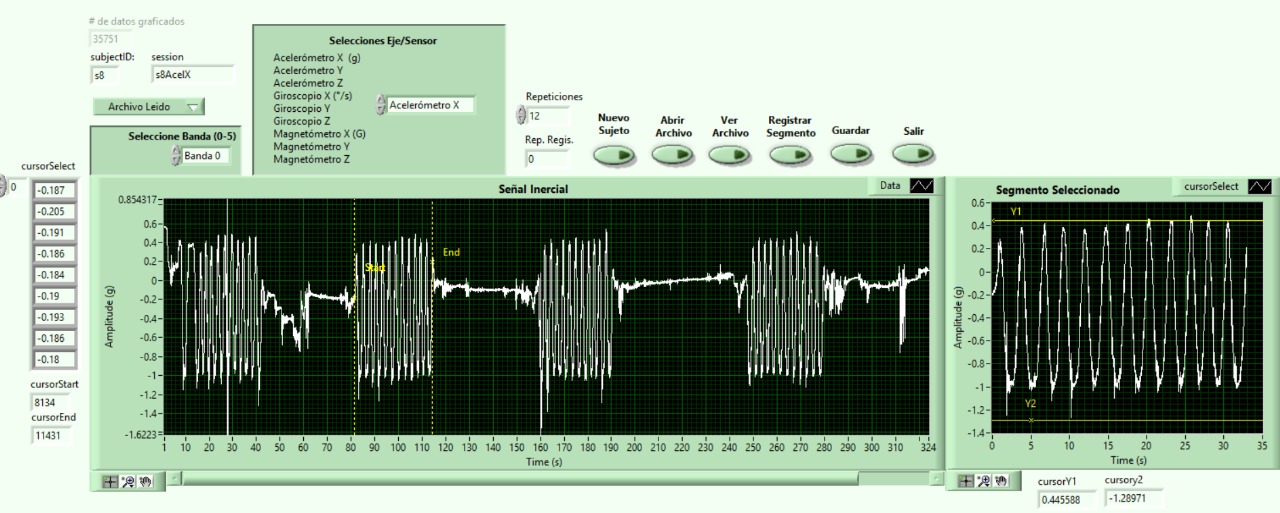Click the stepper arrows beside Acelerómetro X ring
This screenshot has width=1280, height=513.
click(381, 104)
